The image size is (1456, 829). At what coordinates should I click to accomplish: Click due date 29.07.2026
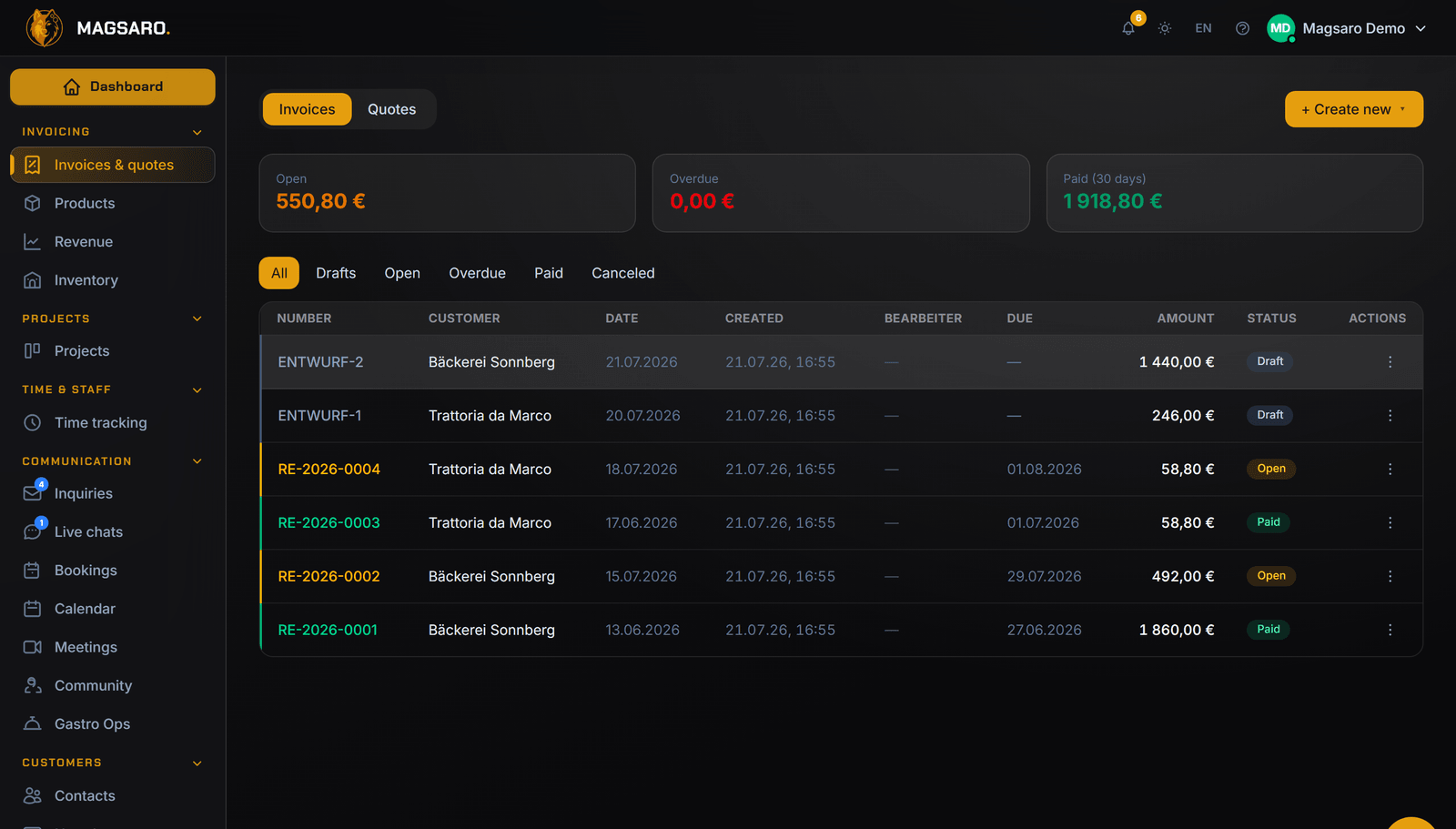(1045, 576)
